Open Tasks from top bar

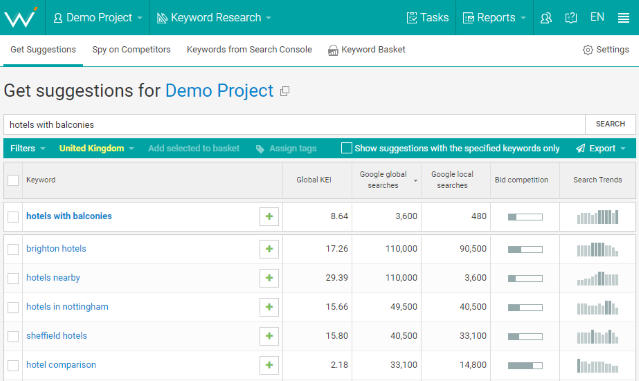[427, 18]
